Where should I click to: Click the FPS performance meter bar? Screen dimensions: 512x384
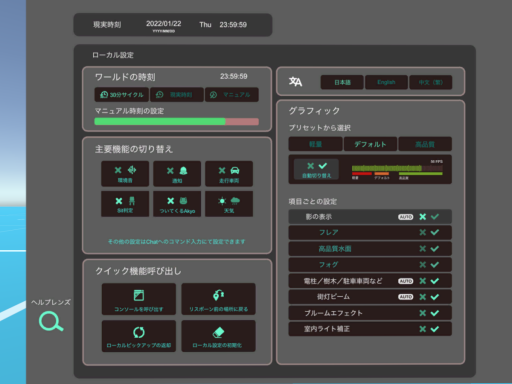click(397, 170)
